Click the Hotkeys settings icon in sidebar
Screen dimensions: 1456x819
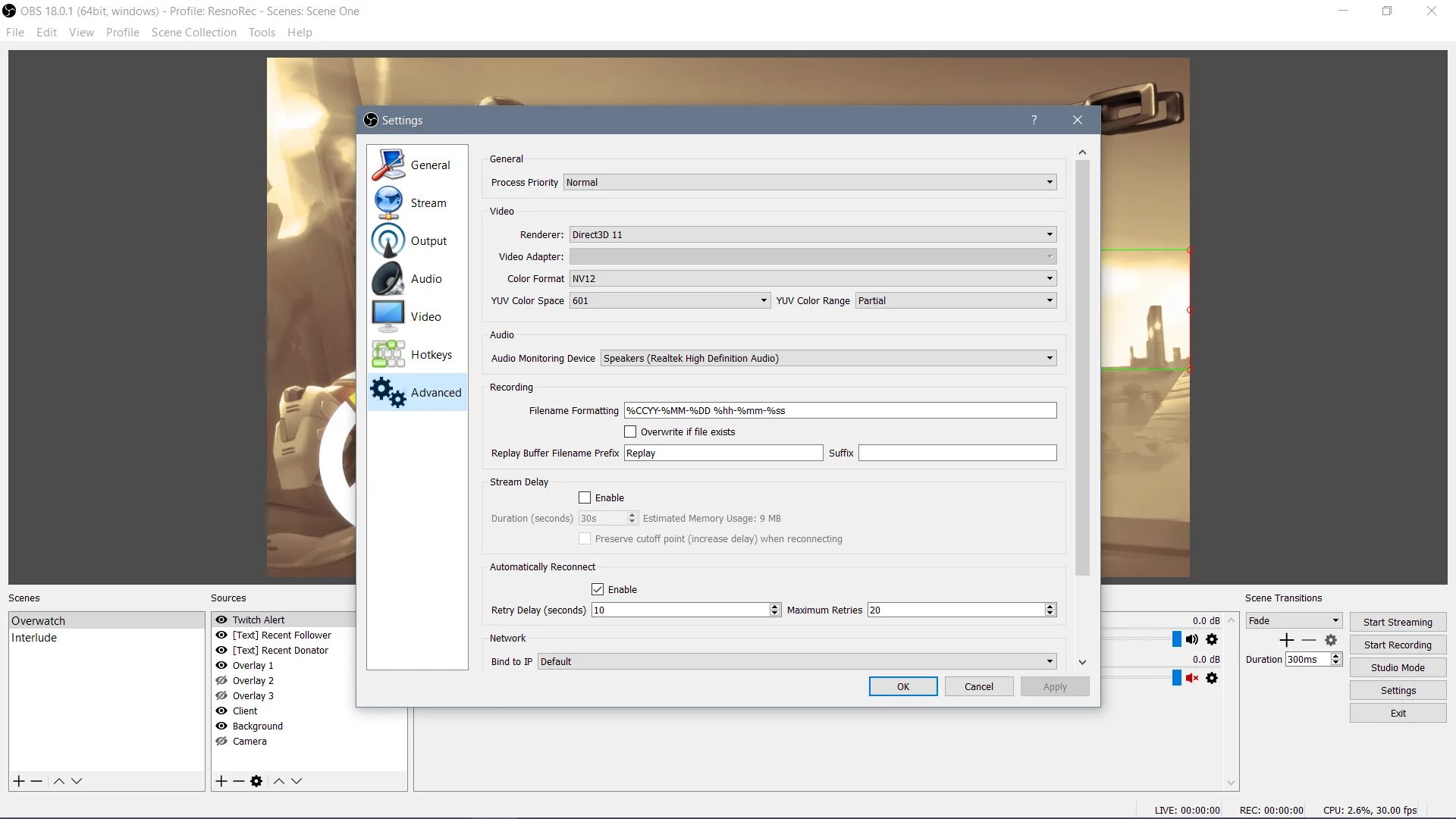(389, 354)
